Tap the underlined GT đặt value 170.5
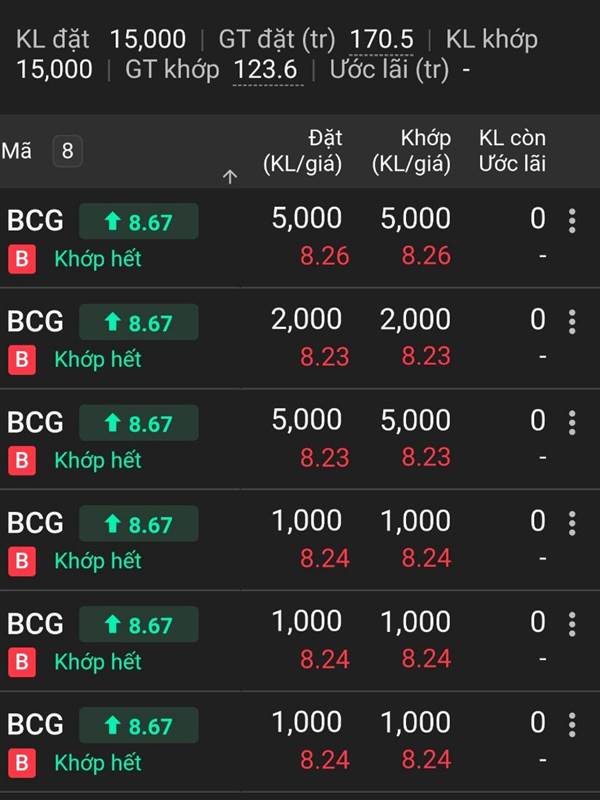Image resolution: width=600 pixels, height=800 pixels. pos(382,39)
